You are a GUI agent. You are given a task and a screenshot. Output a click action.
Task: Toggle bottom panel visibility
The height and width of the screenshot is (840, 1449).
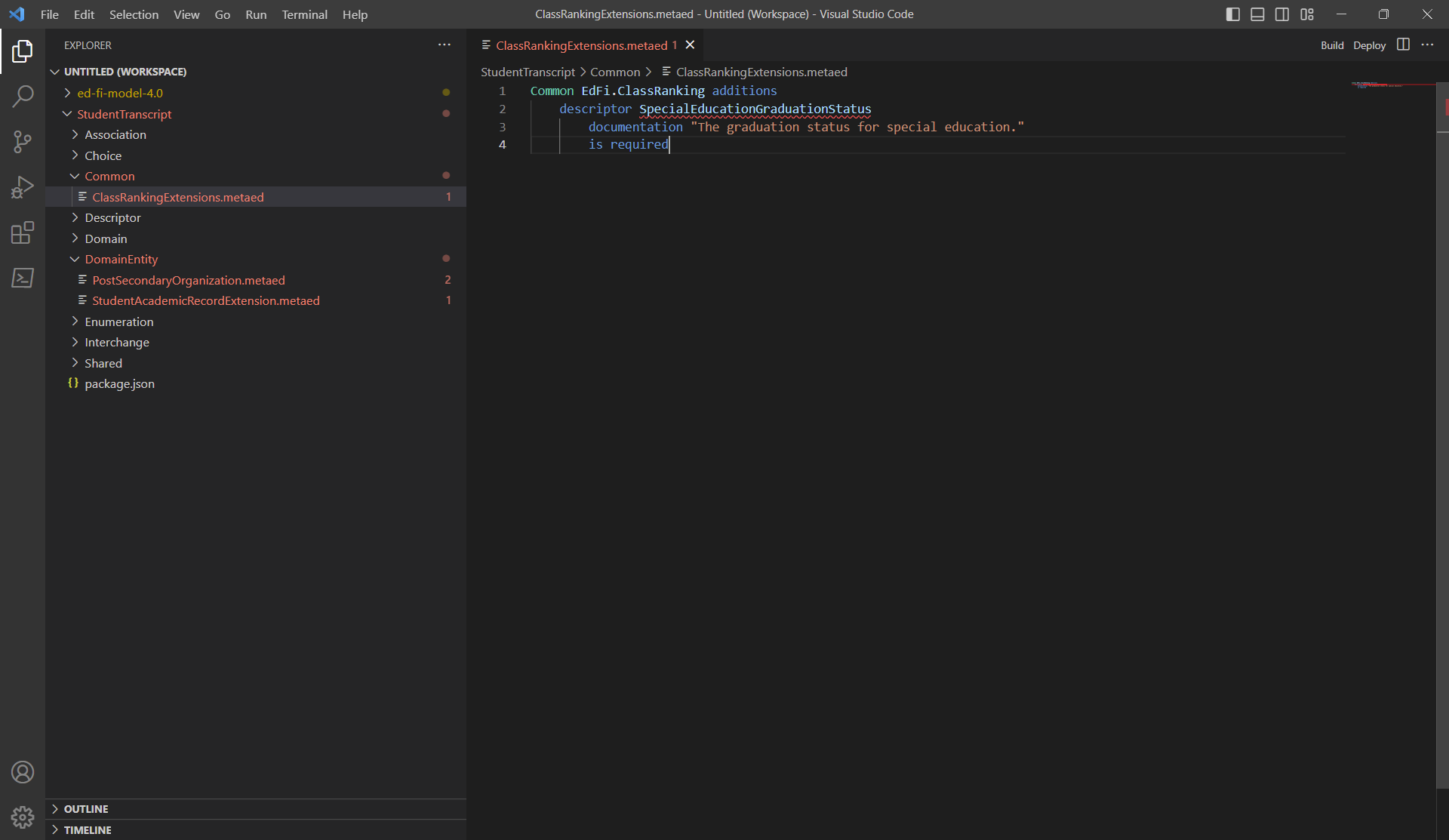[x=1257, y=14]
